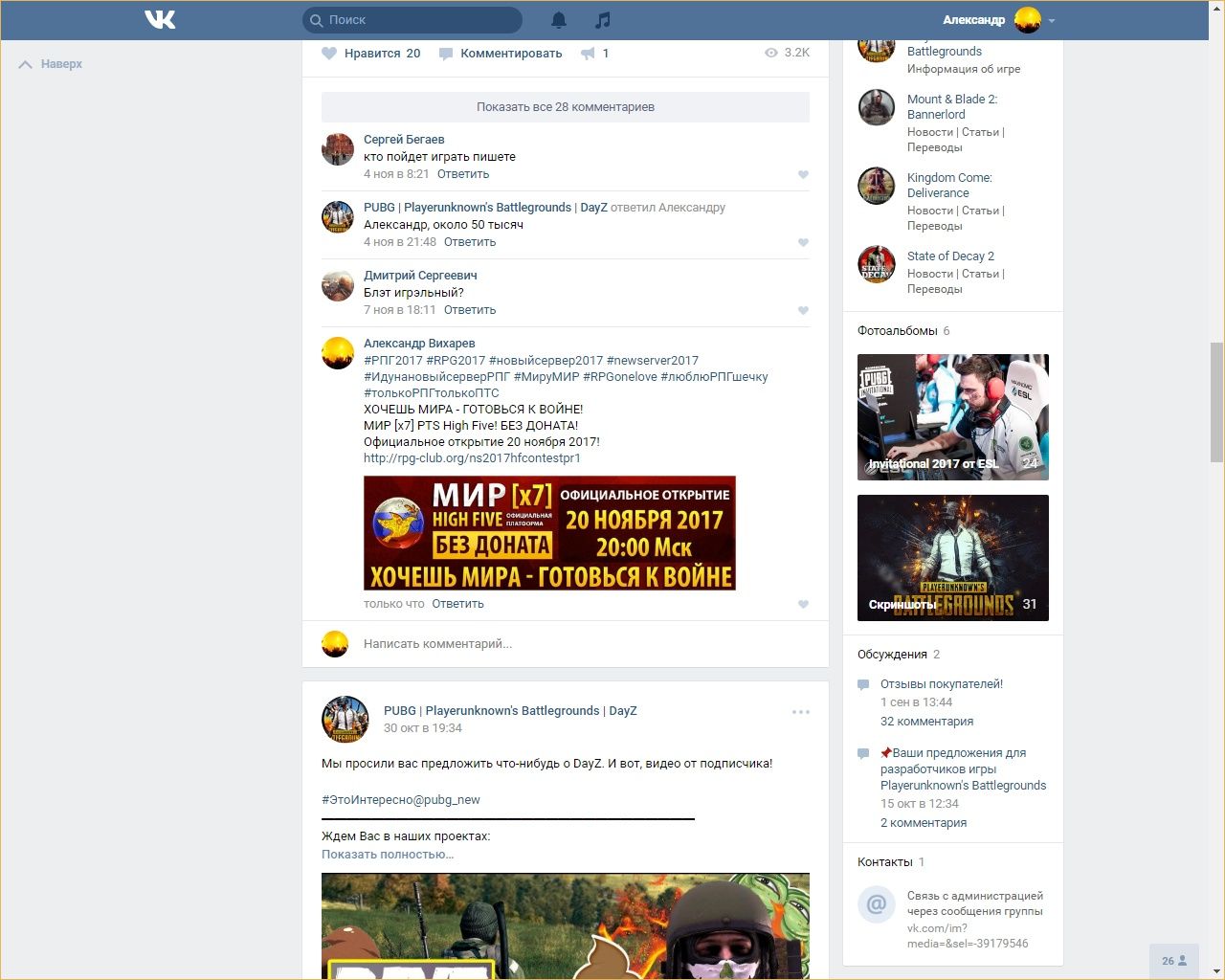Image resolution: width=1225 pixels, height=980 pixels.
Task: Click the Александр avatar in header
Action: point(1027,19)
